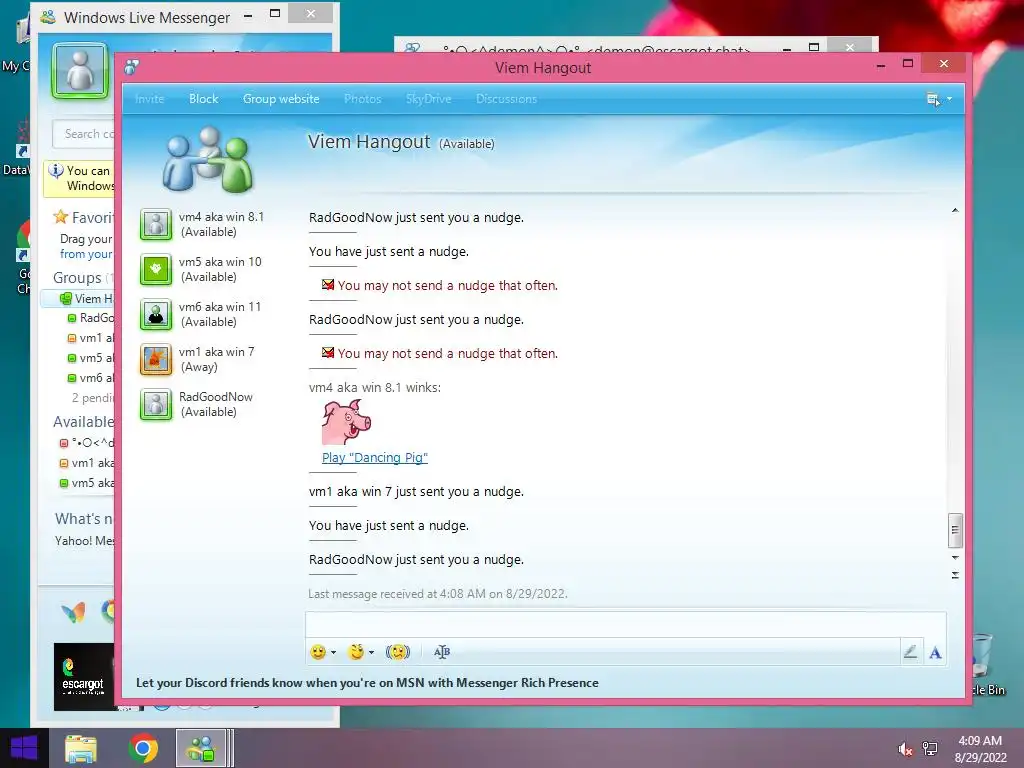Click your display picture in Windows Live Messenger
This screenshot has width=1024, height=768.
point(80,71)
